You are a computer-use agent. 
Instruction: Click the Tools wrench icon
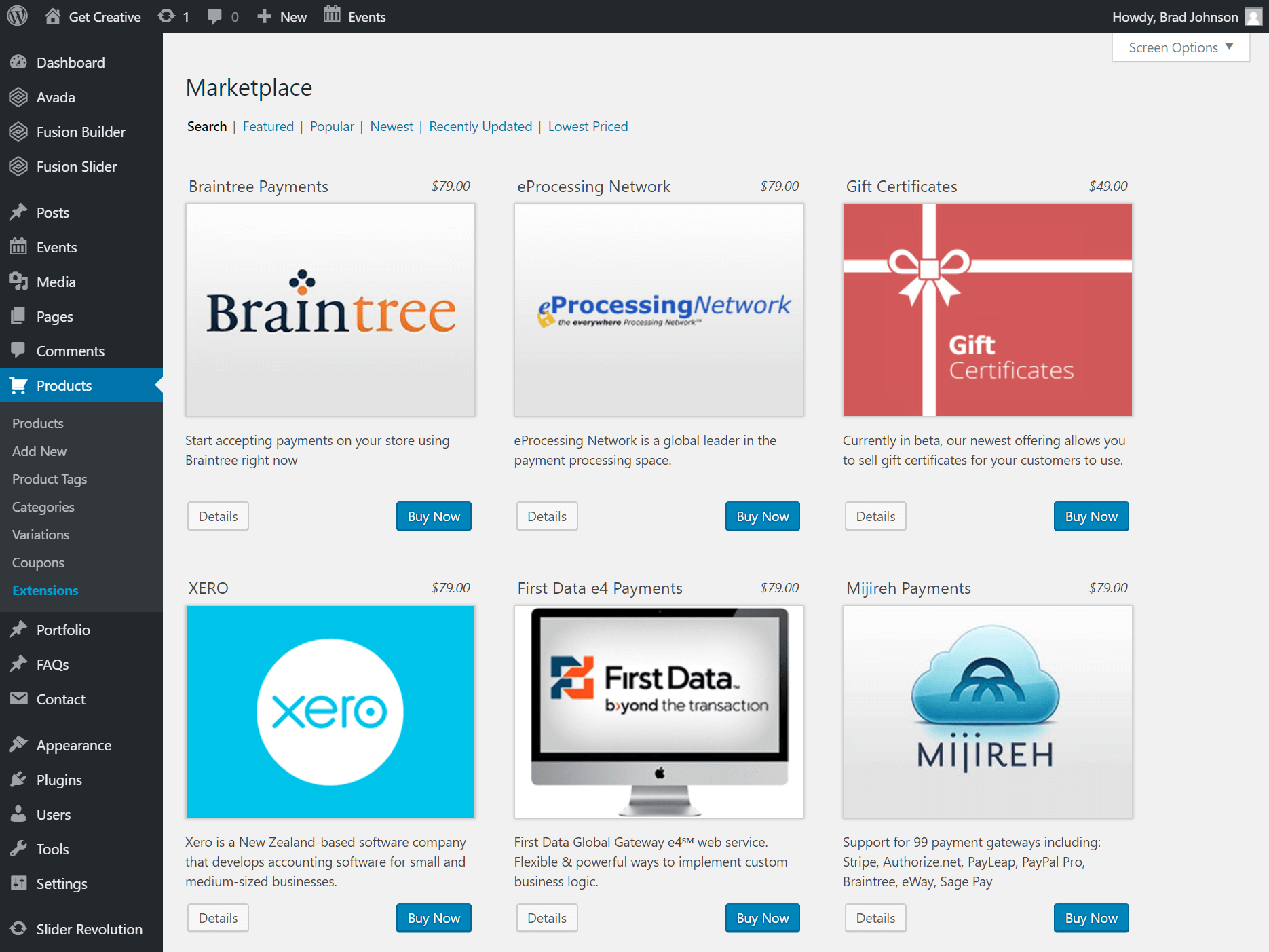pyautogui.click(x=18, y=849)
